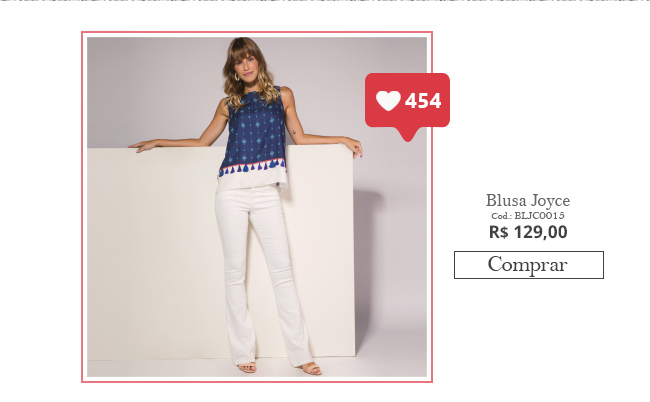Click the model's white flared pants

pos(259,274)
